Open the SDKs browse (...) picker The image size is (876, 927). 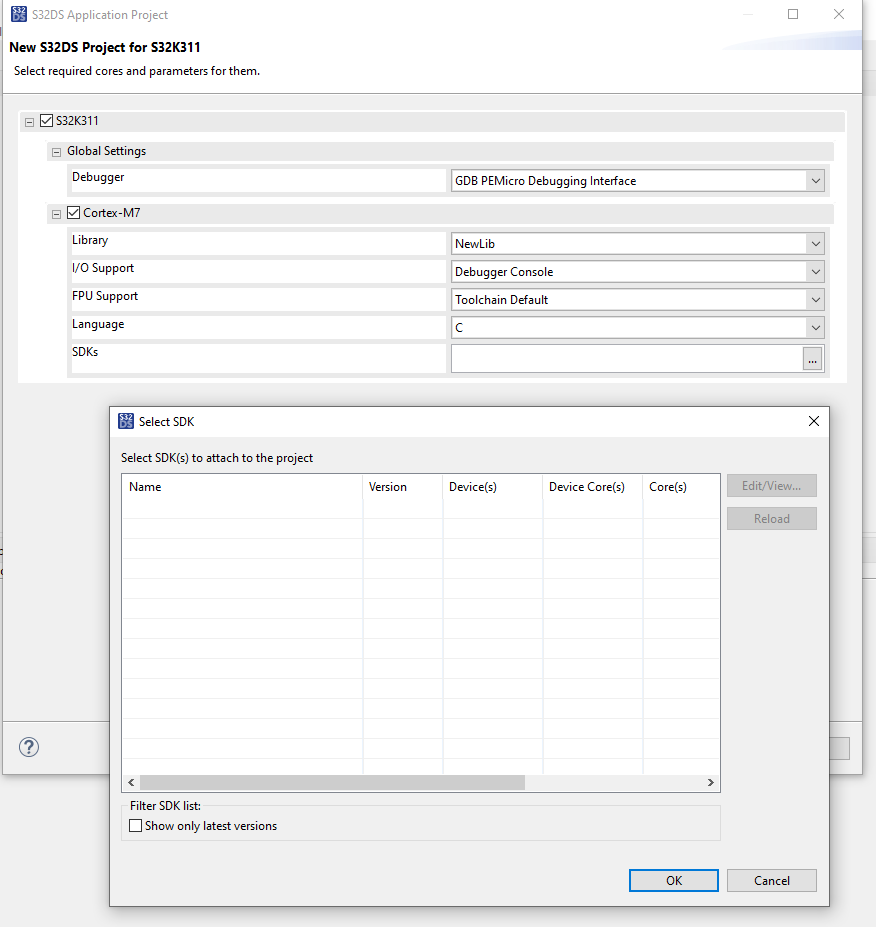(x=812, y=359)
